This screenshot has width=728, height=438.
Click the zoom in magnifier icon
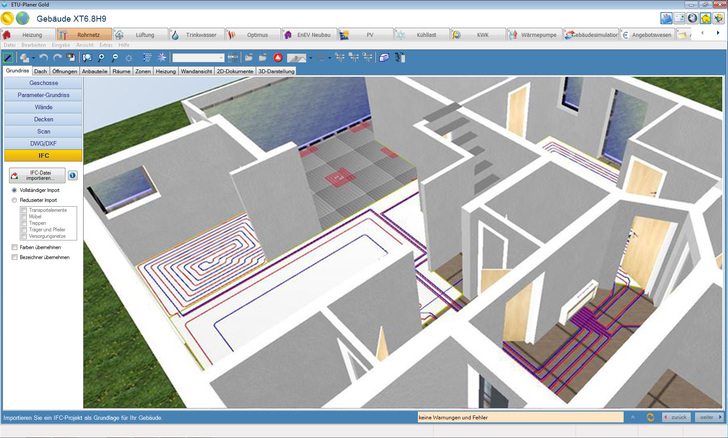tap(102, 58)
